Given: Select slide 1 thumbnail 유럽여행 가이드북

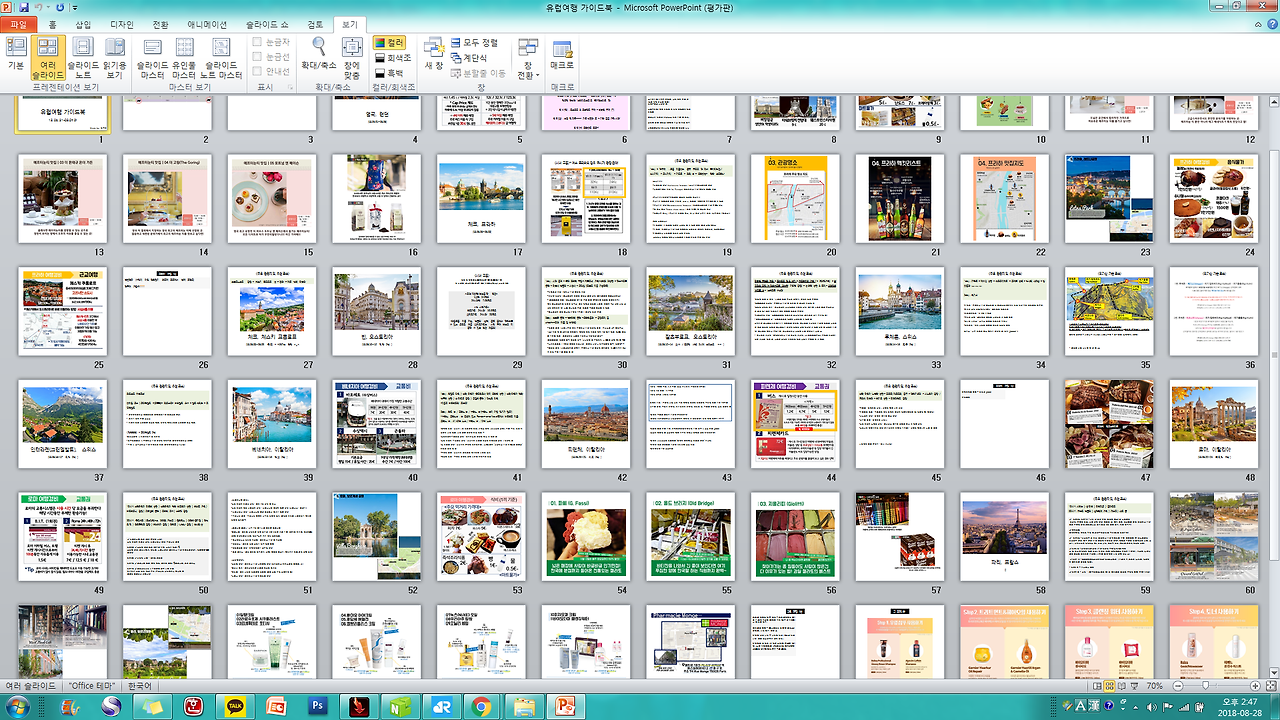Looking at the screenshot, I should tap(63, 115).
